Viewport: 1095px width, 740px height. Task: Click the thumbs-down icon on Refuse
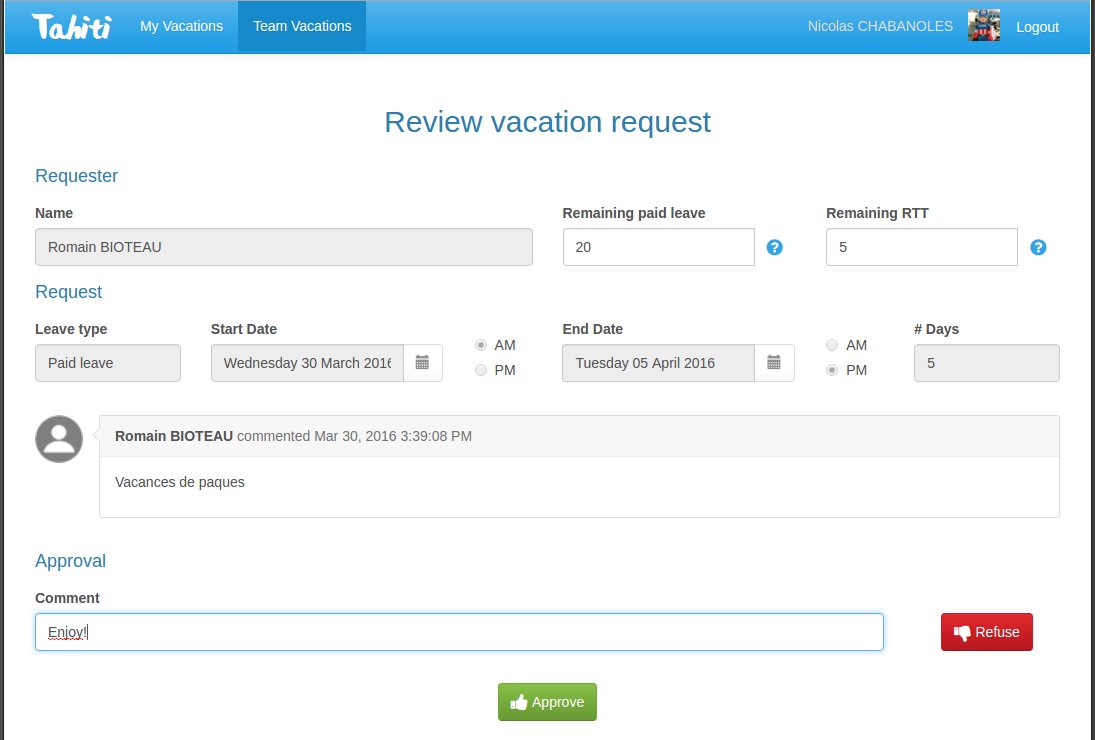click(961, 631)
